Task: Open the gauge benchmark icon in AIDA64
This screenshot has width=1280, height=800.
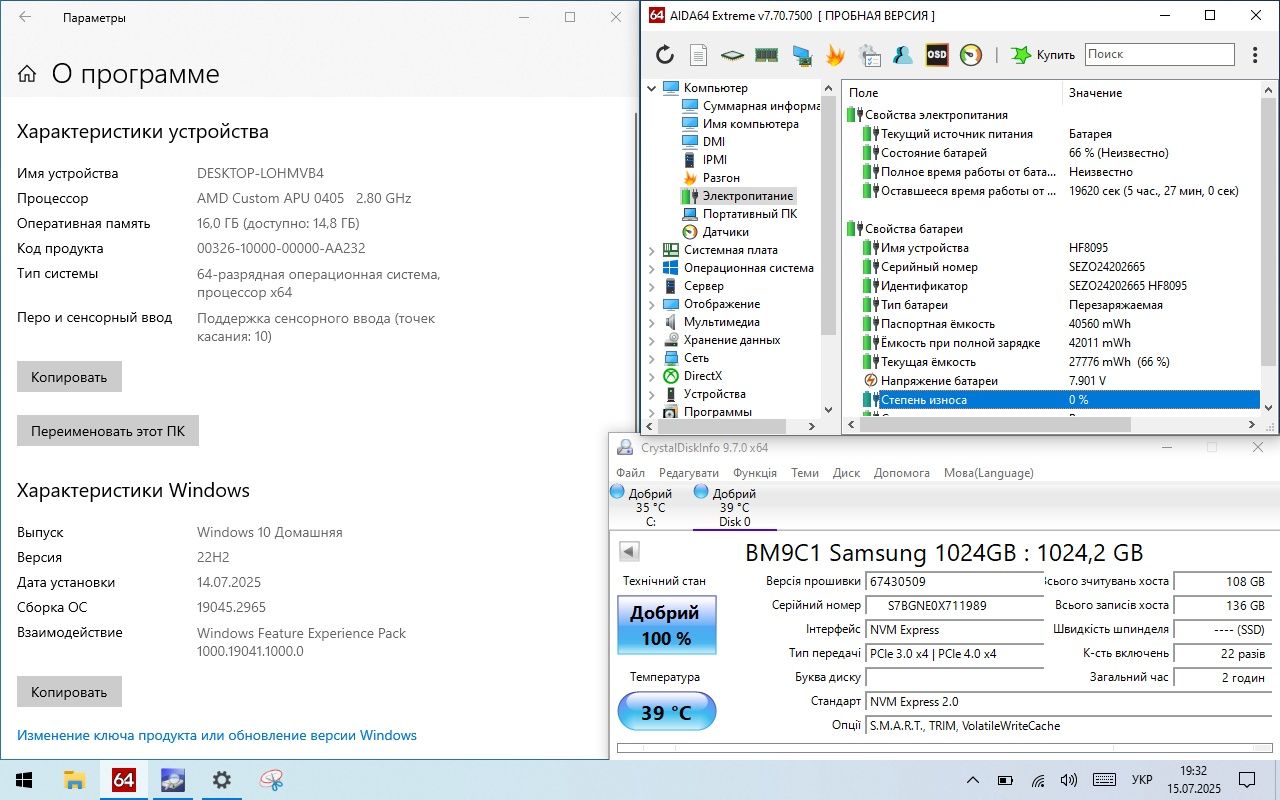Action: point(971,55)
